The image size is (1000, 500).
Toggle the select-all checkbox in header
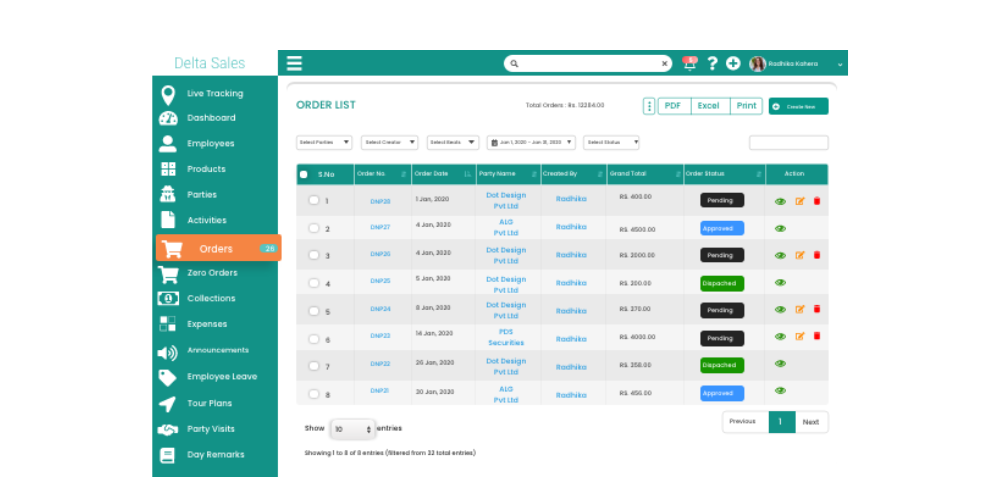[304, 174]
